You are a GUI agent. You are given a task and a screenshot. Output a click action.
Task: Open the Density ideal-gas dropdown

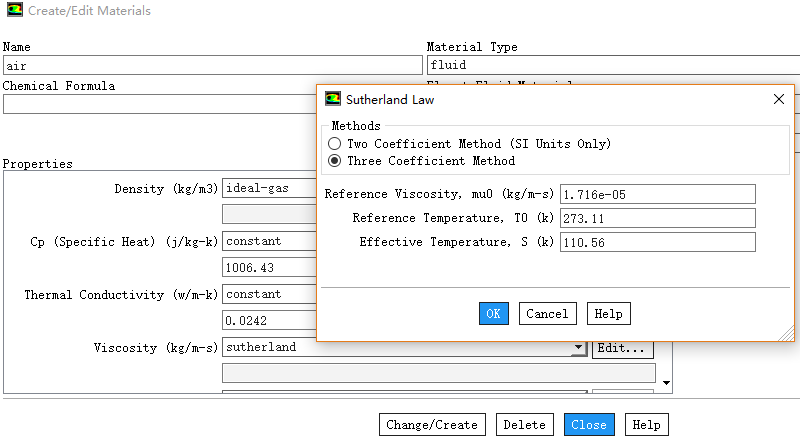[x=268, y=188]
